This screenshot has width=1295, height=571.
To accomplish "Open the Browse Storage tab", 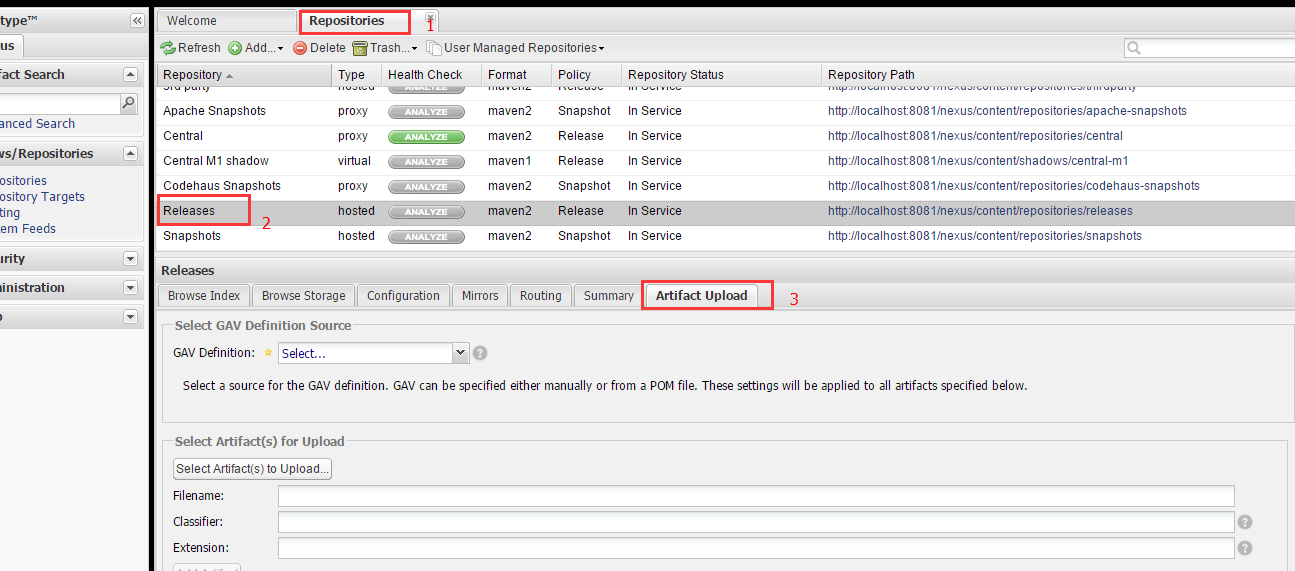I will click(303, 296).
